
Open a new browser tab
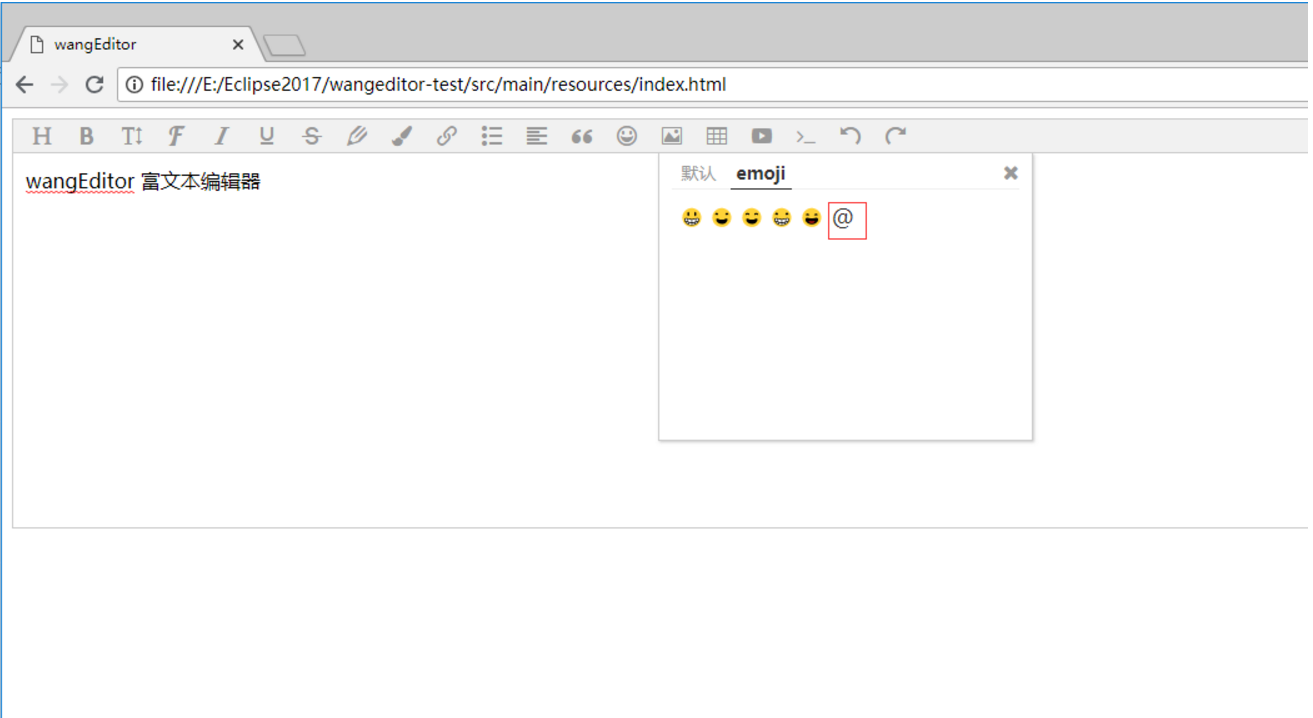point(284,46)
